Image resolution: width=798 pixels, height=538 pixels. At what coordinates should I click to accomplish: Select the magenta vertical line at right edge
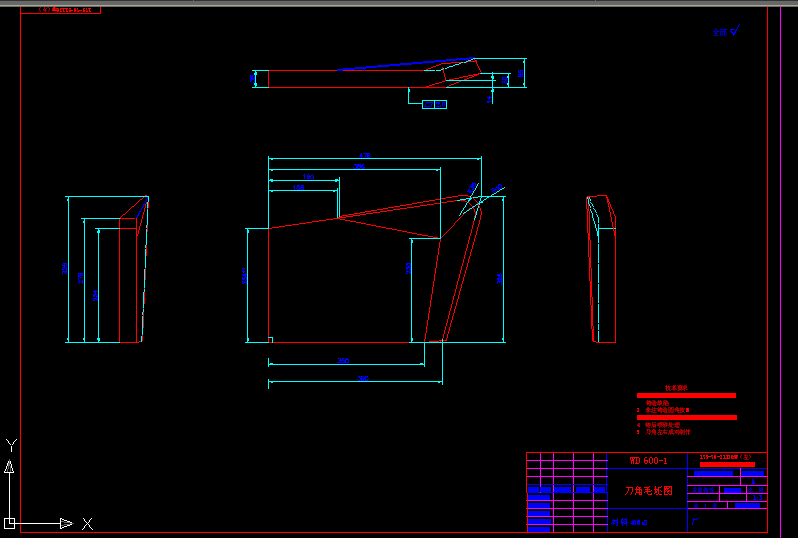[x=780, y=270]
